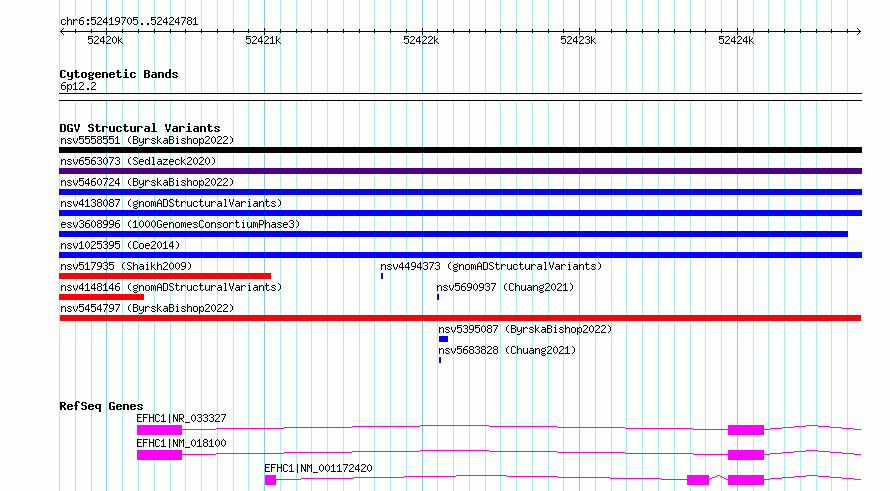Select the 6p12.2 band label
Screen dimensions: 890x491
click(78, 86)
